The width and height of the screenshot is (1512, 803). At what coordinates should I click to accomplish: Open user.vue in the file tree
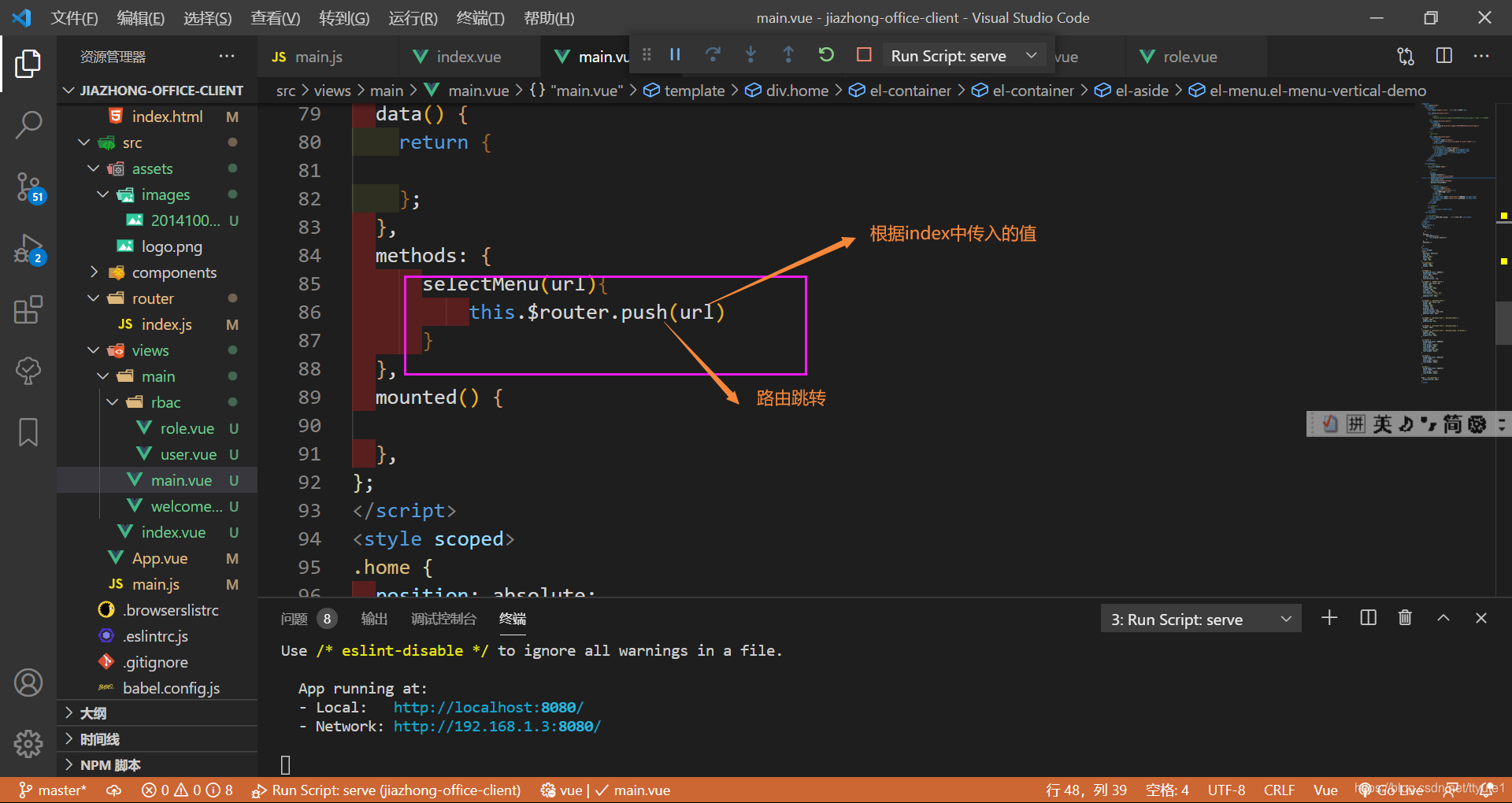[157, 454]
